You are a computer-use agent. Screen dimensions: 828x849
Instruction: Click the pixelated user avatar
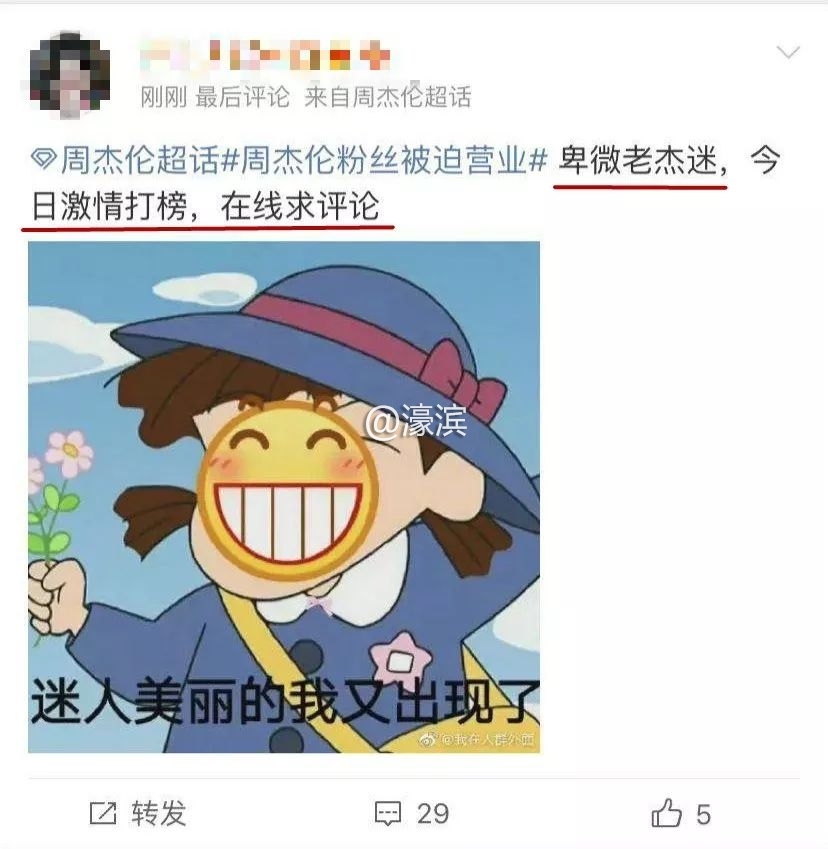click(69, 76)
